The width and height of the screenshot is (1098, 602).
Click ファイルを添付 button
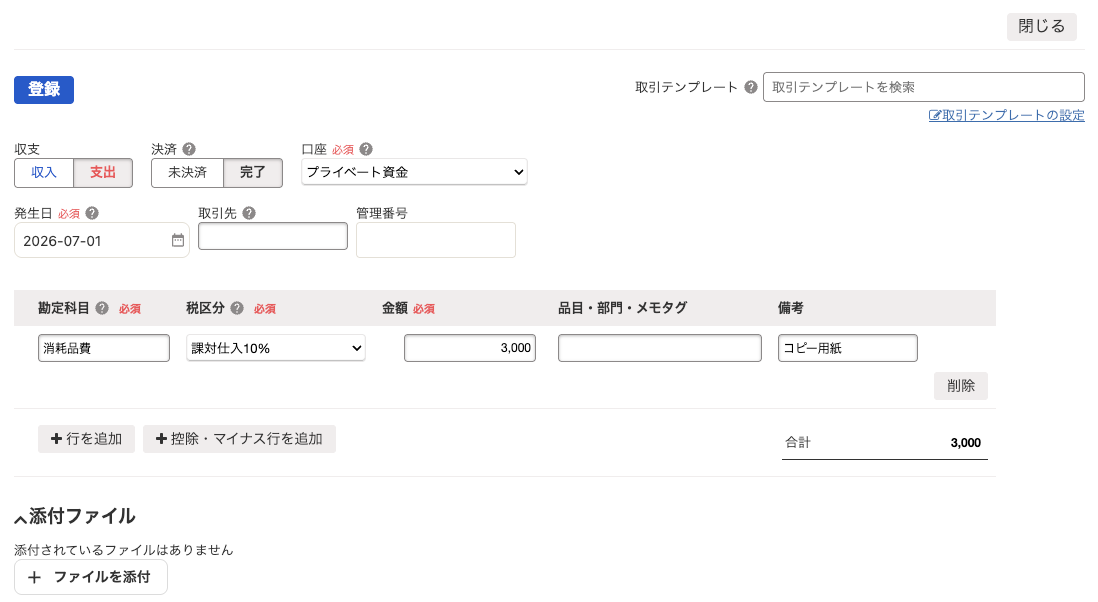pos(90,577)
